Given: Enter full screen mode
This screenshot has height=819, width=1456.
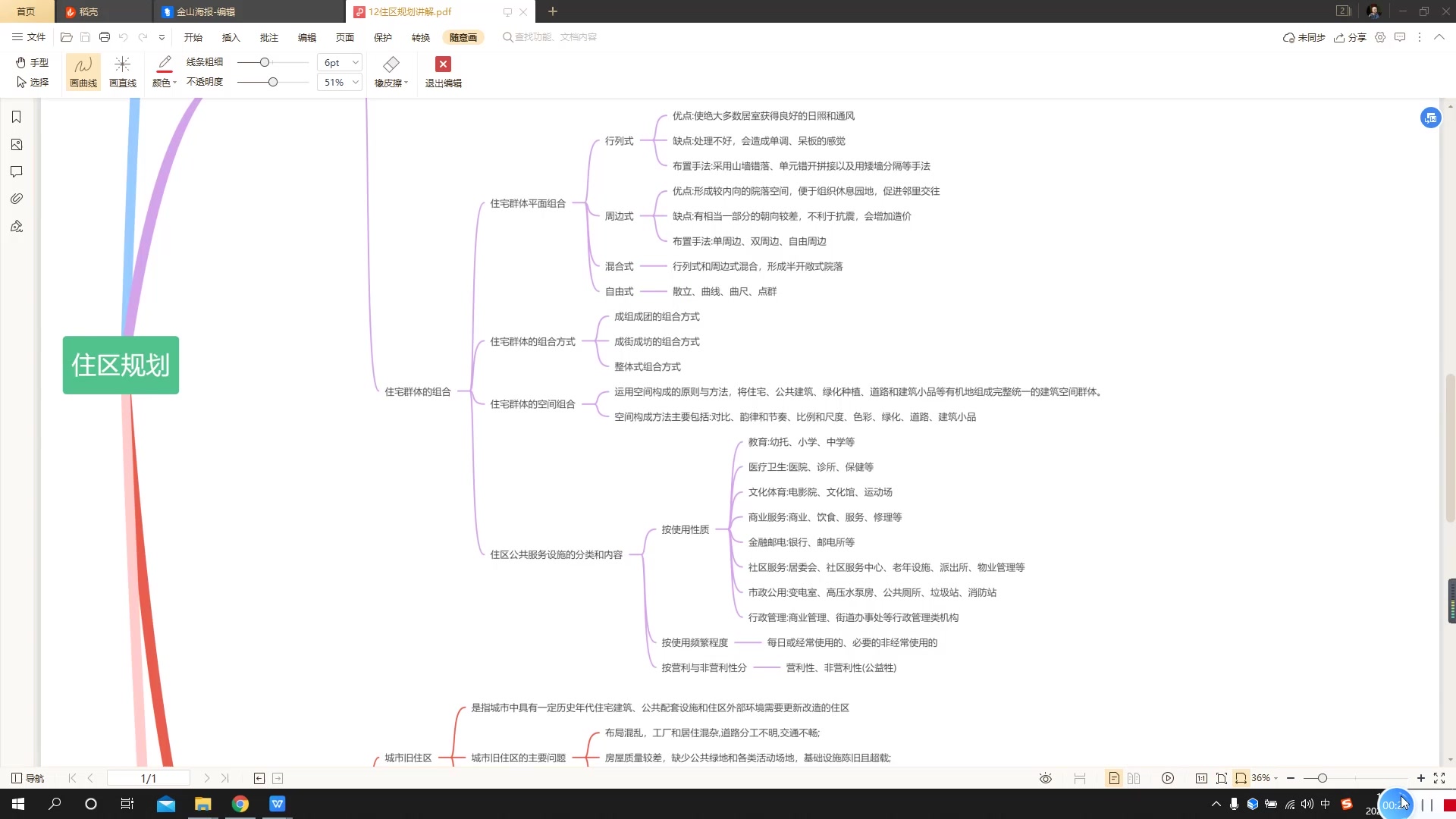Looking at the screenshot, I should [x=1439, y=778].
